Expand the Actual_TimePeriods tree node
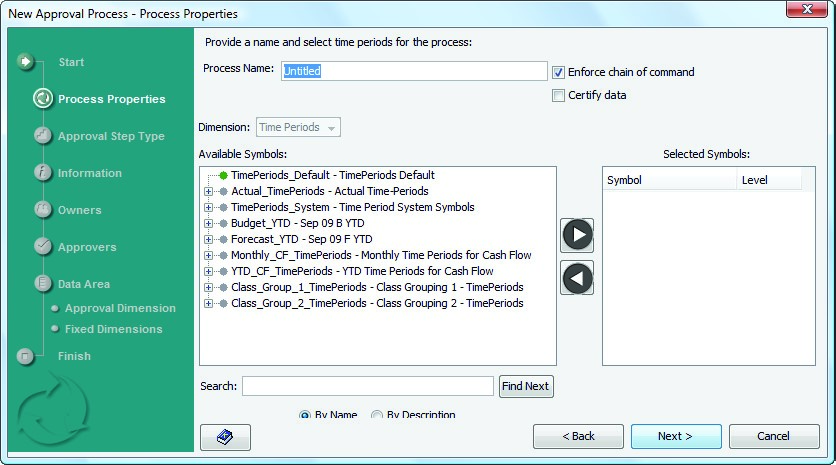 point(208,191)
